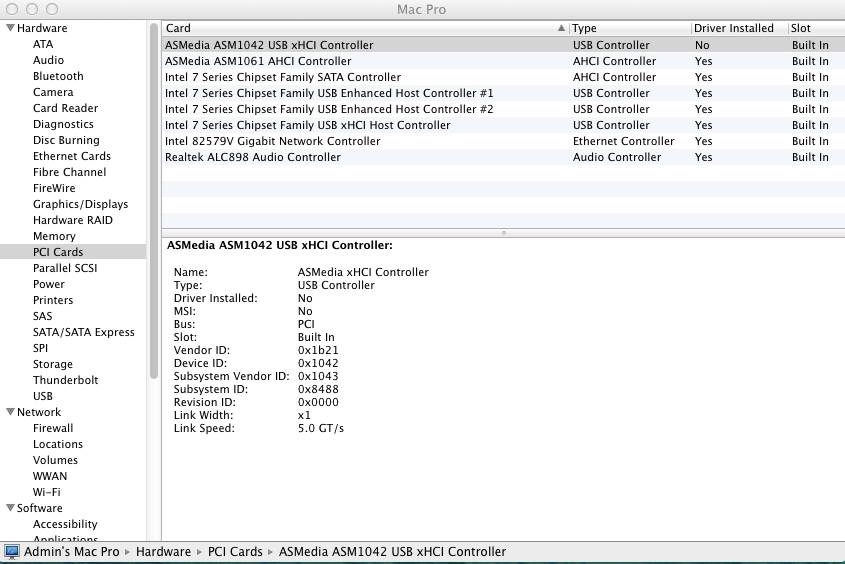This screenshot has width=845, height=564.
Task: Select Volumes under Network
Action: click(x=55, y=460)
